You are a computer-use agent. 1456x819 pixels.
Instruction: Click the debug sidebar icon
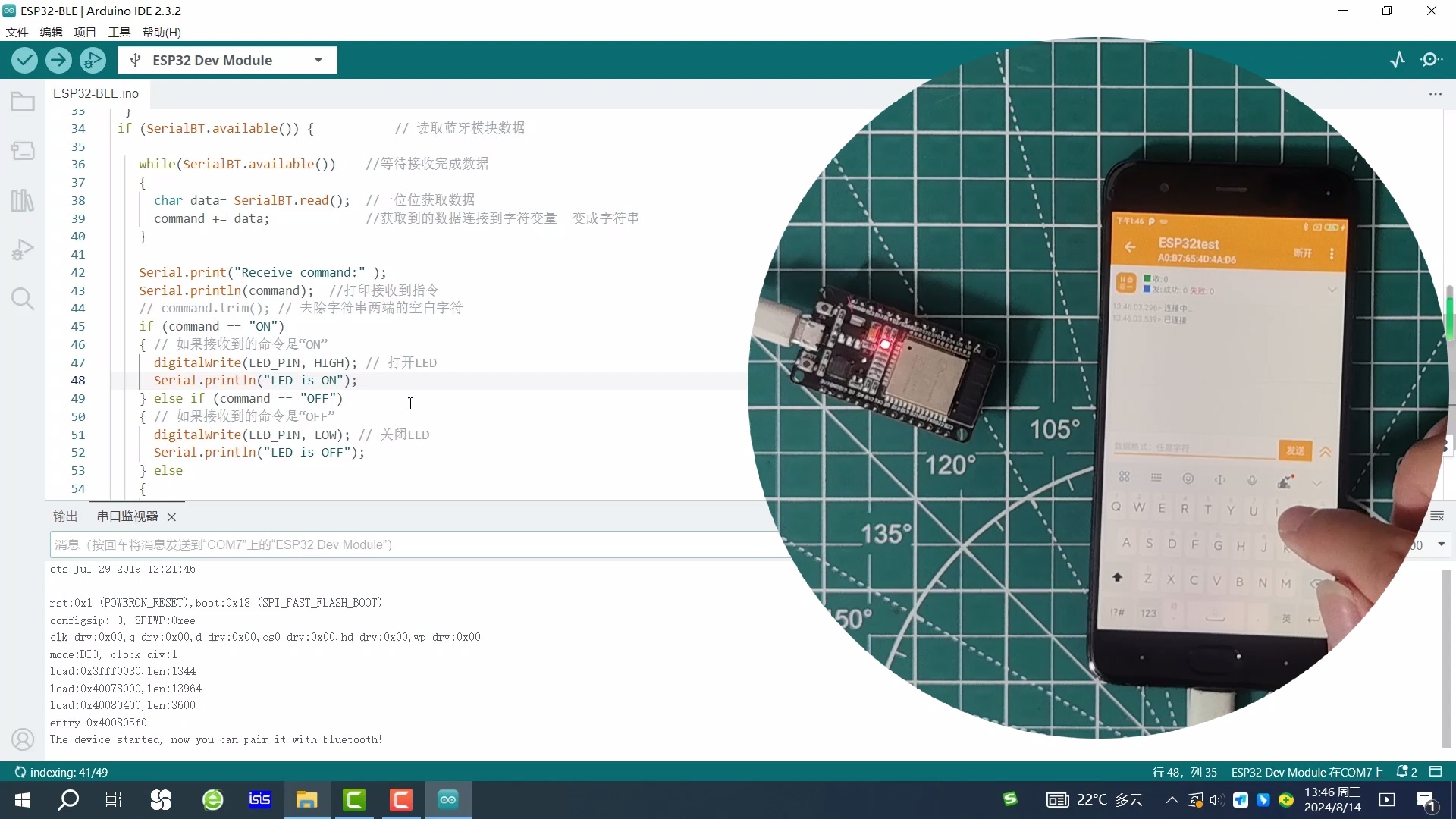[x=22, y=249]
